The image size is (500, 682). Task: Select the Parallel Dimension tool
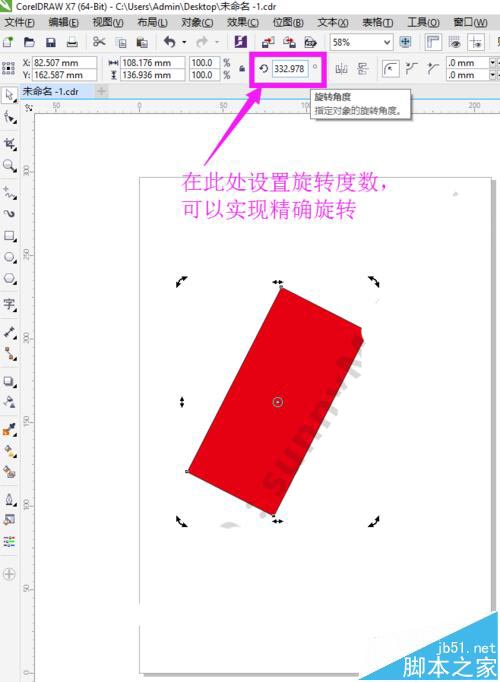pos(9,332)
